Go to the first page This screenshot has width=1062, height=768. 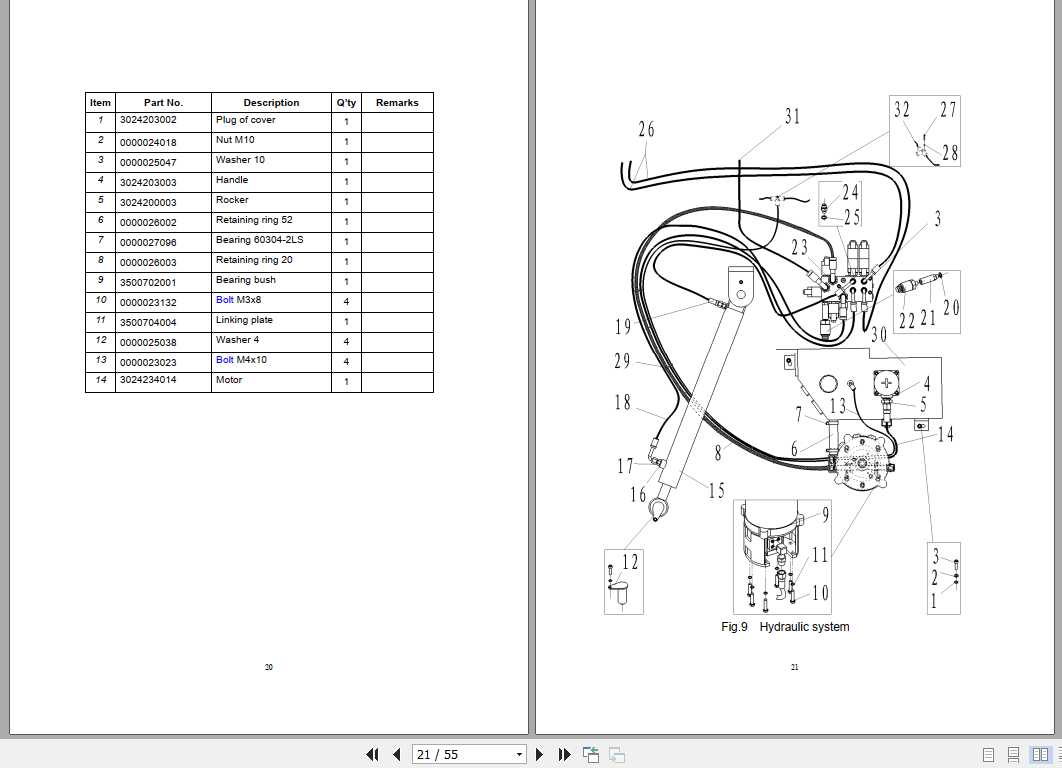click(372, 754)
